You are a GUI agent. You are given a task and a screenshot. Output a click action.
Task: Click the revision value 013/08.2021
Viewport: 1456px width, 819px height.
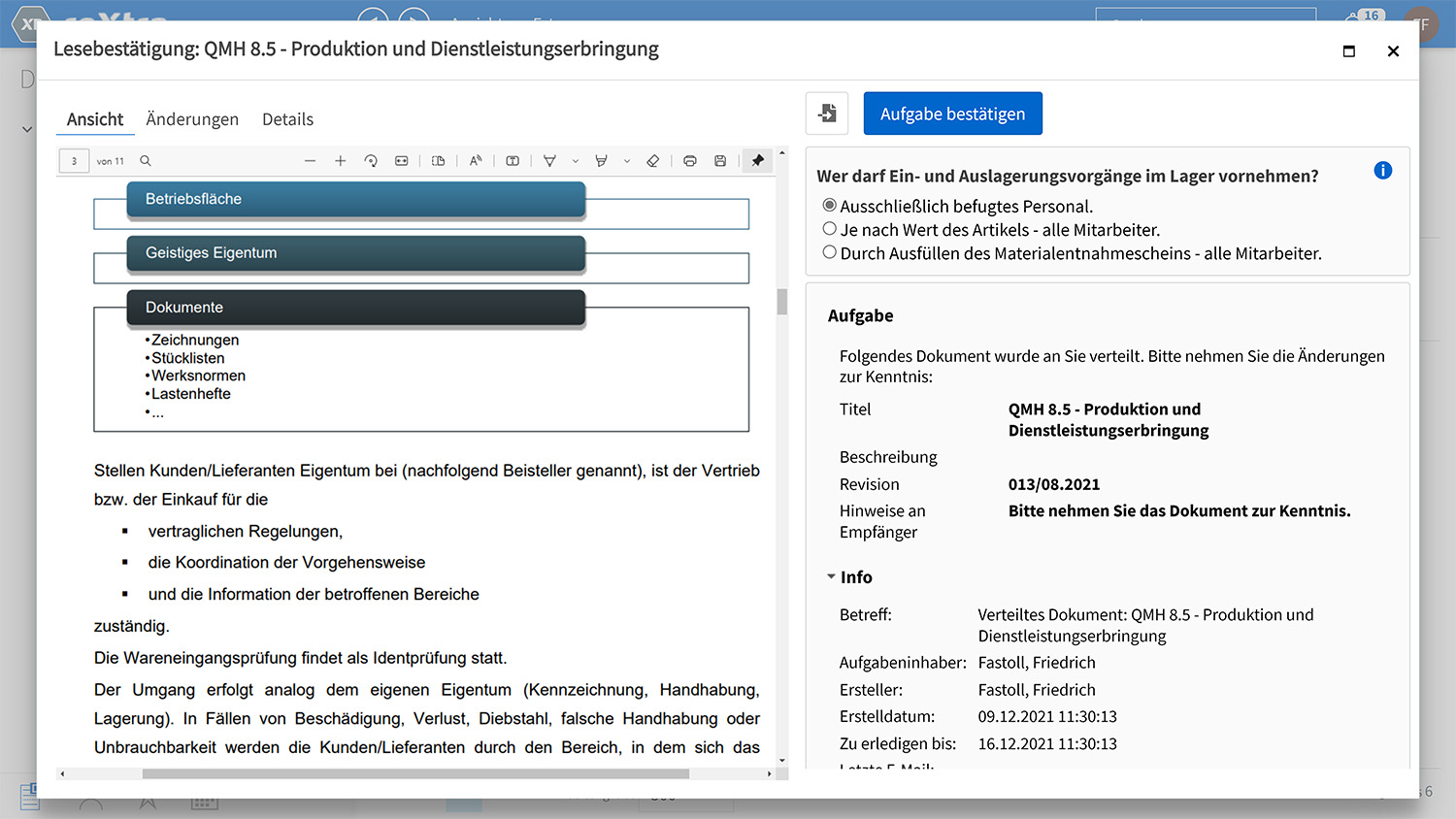[1054, 484]
